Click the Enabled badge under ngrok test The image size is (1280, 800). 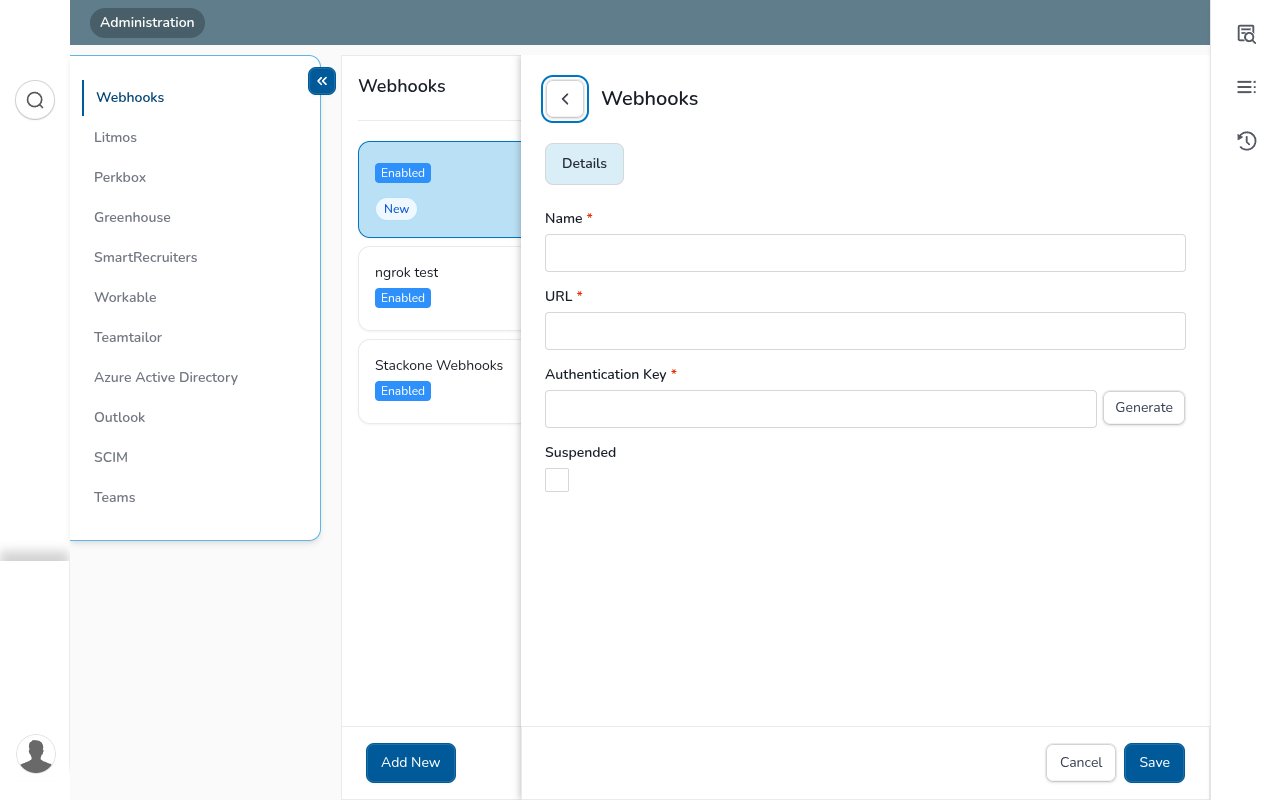tap(403, 298)
